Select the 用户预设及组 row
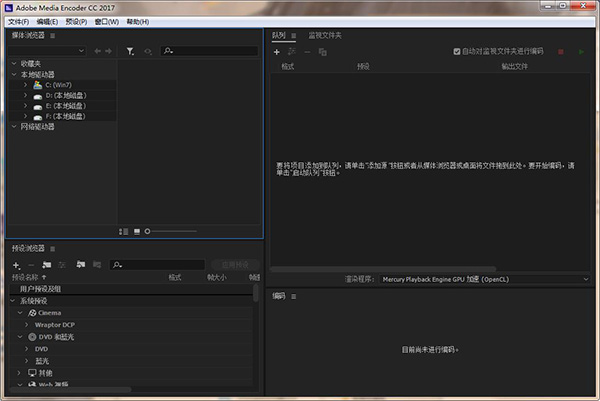This screenshot has width=600, height=401. coord(131,289)
